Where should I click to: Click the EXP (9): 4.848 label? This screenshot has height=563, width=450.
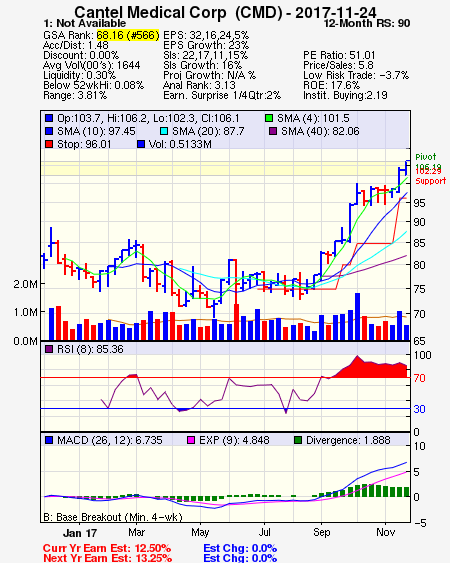tap(234, 440)
